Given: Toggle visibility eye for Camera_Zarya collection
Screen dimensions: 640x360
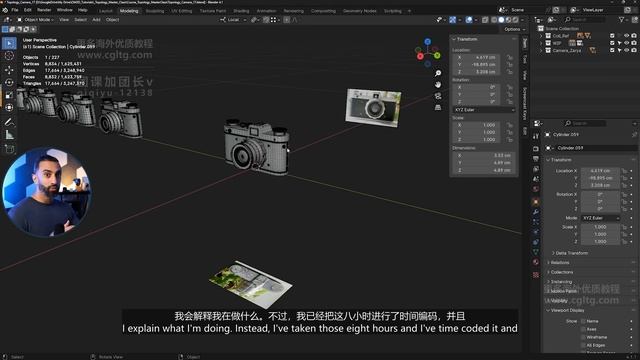Looking at the screenshot, I should (627, 50).
